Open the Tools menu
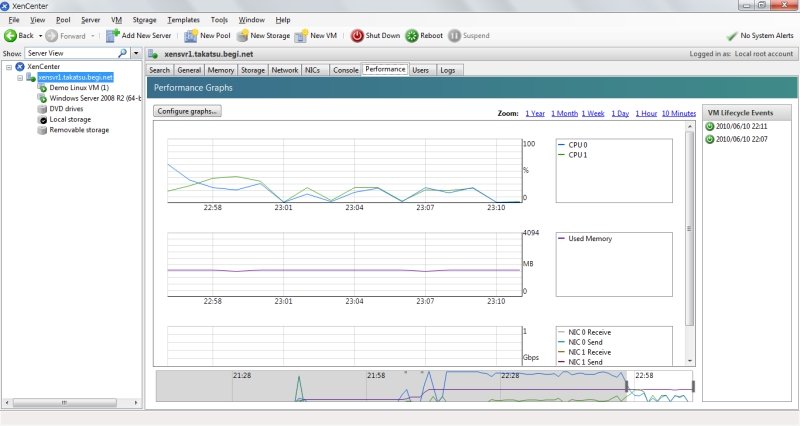Image resolution: width=800 pixels, height=426 pixels. (x=219, y=20)
